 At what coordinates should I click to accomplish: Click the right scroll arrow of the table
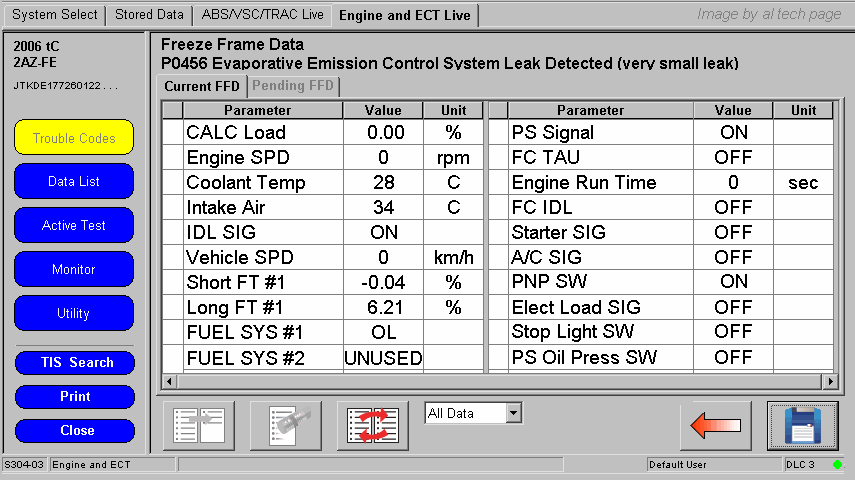(829, 381)
